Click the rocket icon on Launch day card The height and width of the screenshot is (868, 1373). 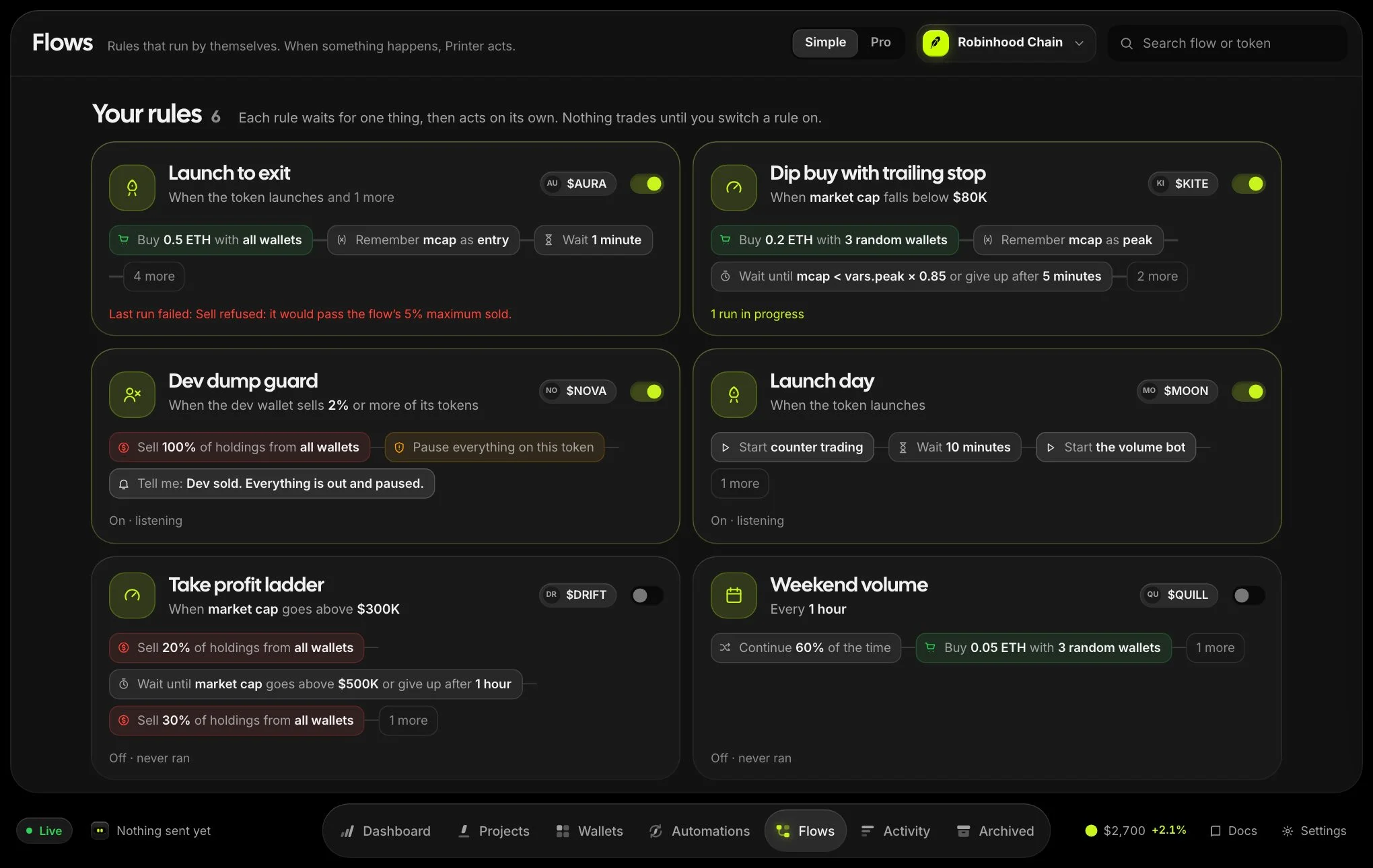coord(734,394)
